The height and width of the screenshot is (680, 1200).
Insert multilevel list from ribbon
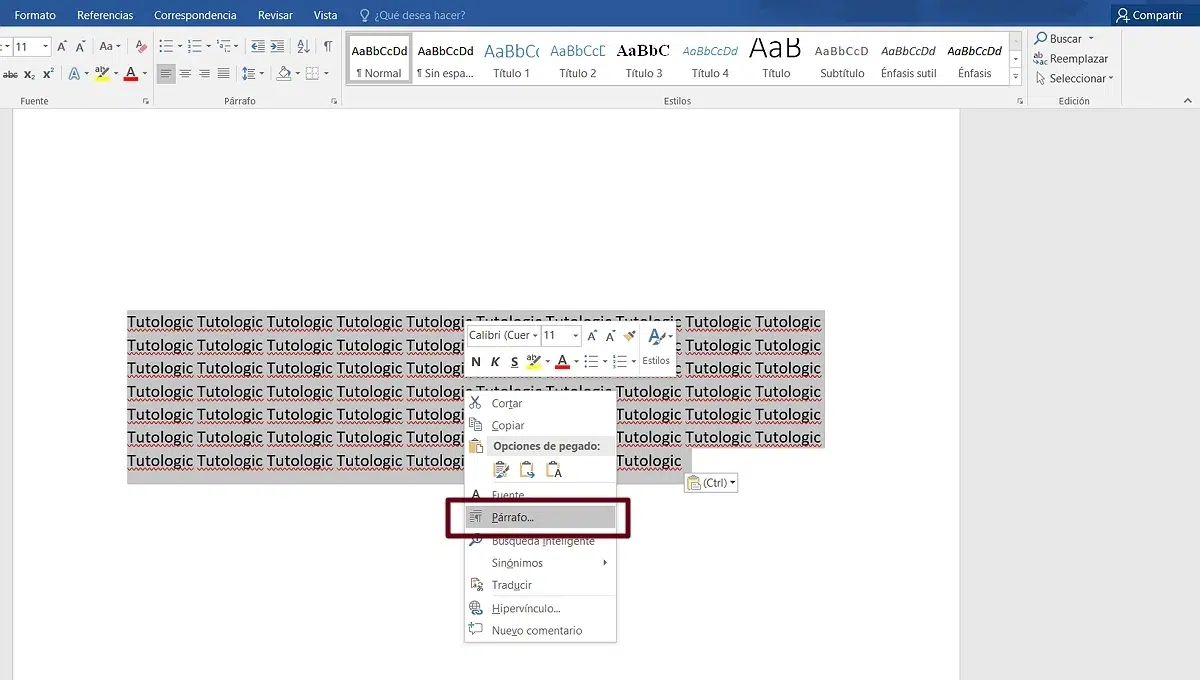tap(223, 47)
